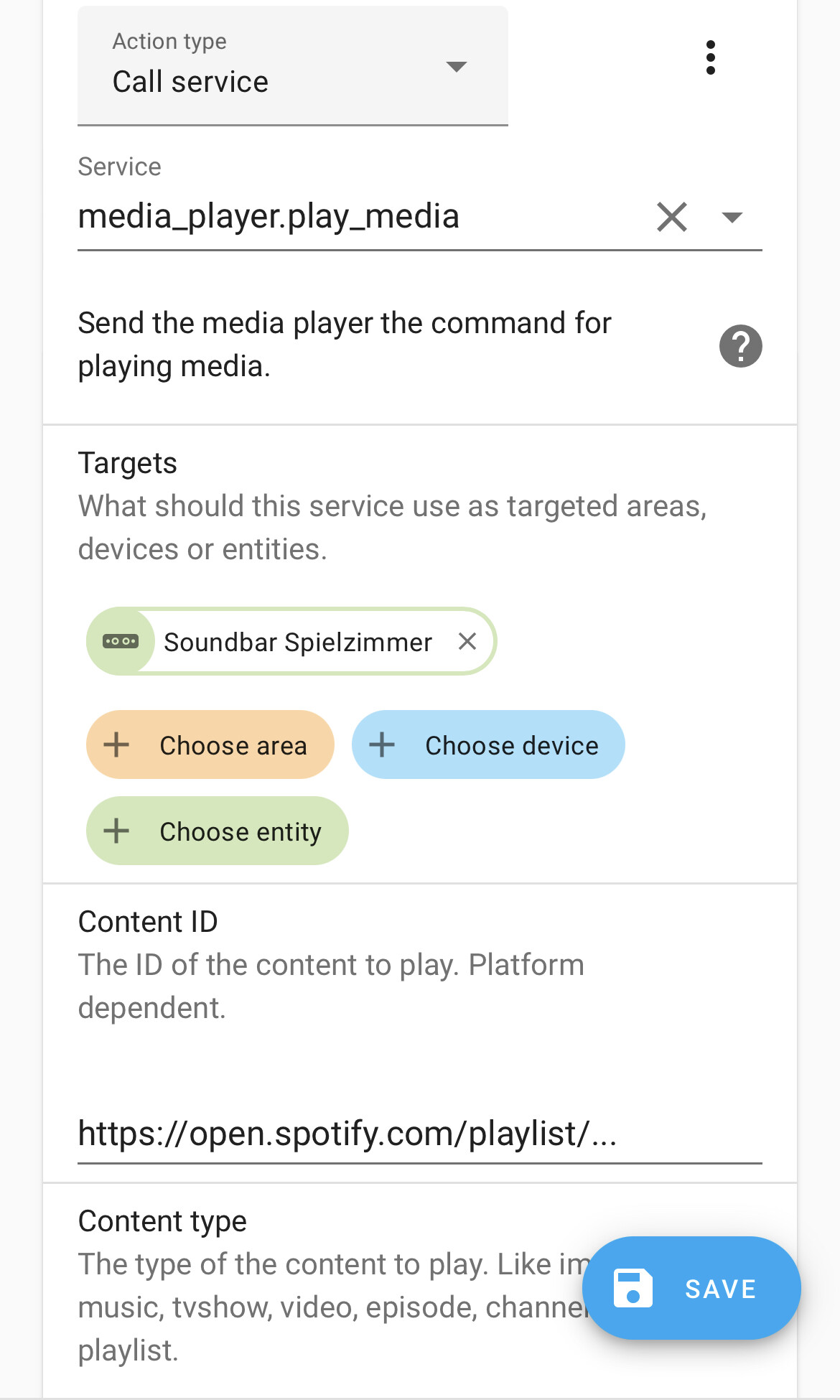Viewport: 840px width, 1400px height.
Task: Click the media player icon in the target chip
Action: pyautogui.click(x=121, y=641)
